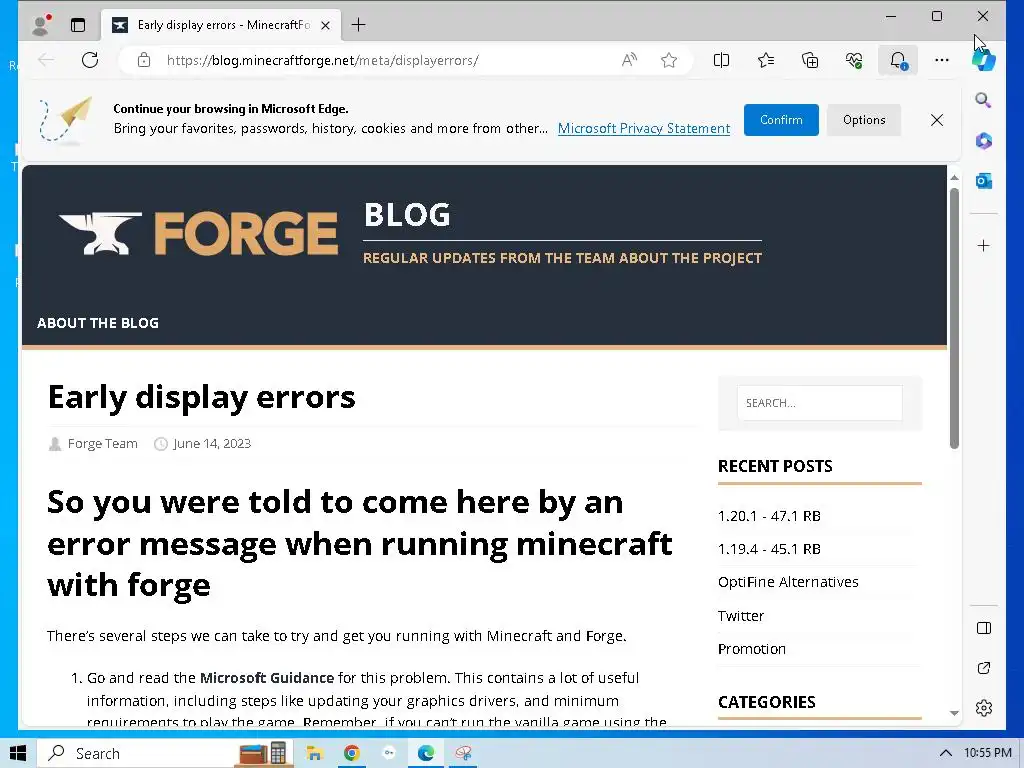Open split screen icon
Screen dimensions: 1024x768
(721, 60)
